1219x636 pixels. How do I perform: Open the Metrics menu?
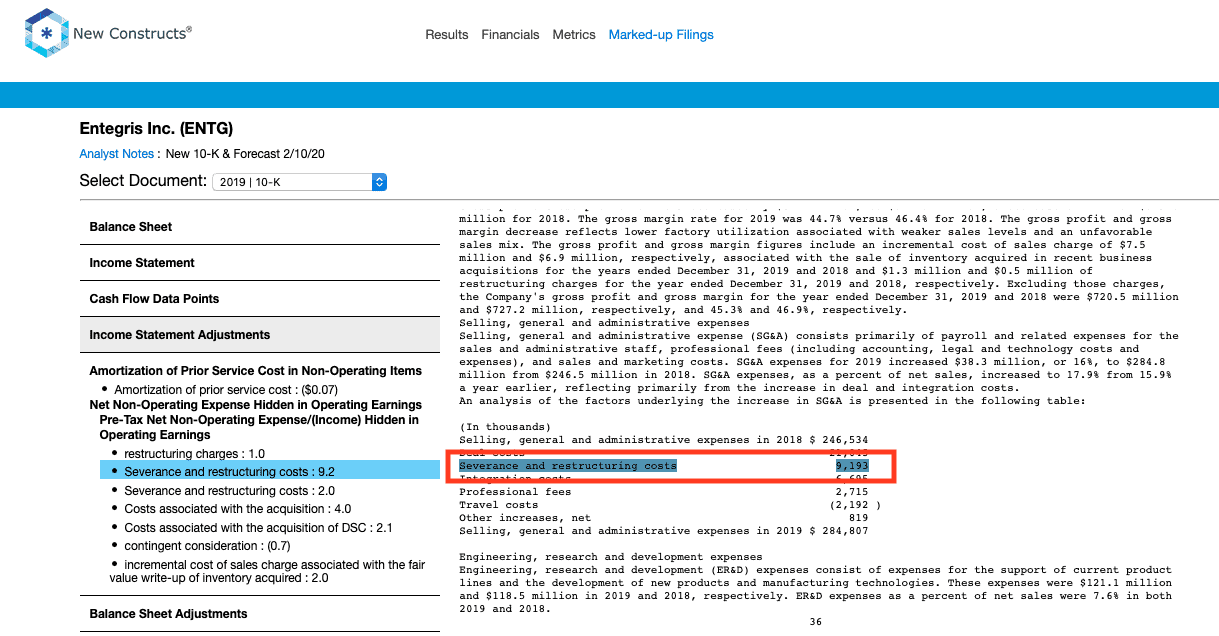click(x=574, y=35)
